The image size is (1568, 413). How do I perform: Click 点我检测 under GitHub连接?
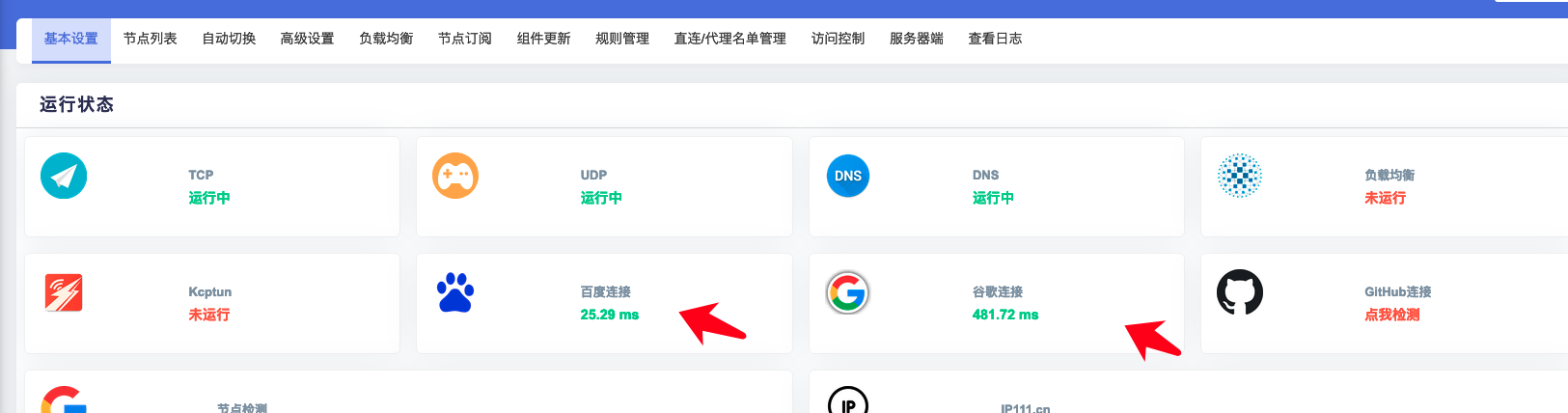[1392, 315]
